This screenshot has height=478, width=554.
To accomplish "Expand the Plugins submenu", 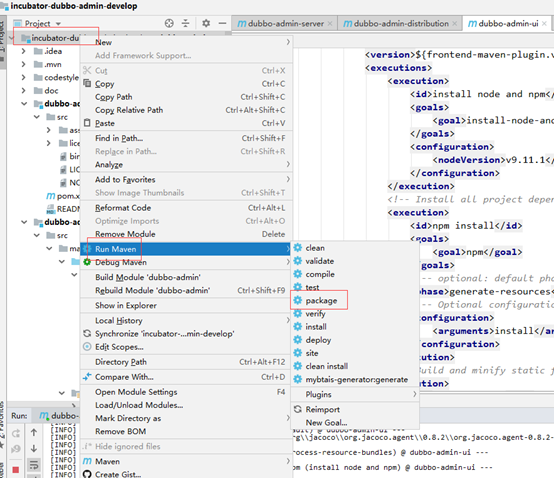I will (355, 394).
